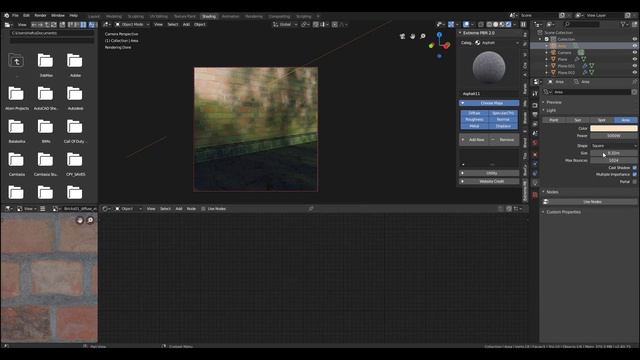Toggle X-ray in viewport header

[481, 24]
